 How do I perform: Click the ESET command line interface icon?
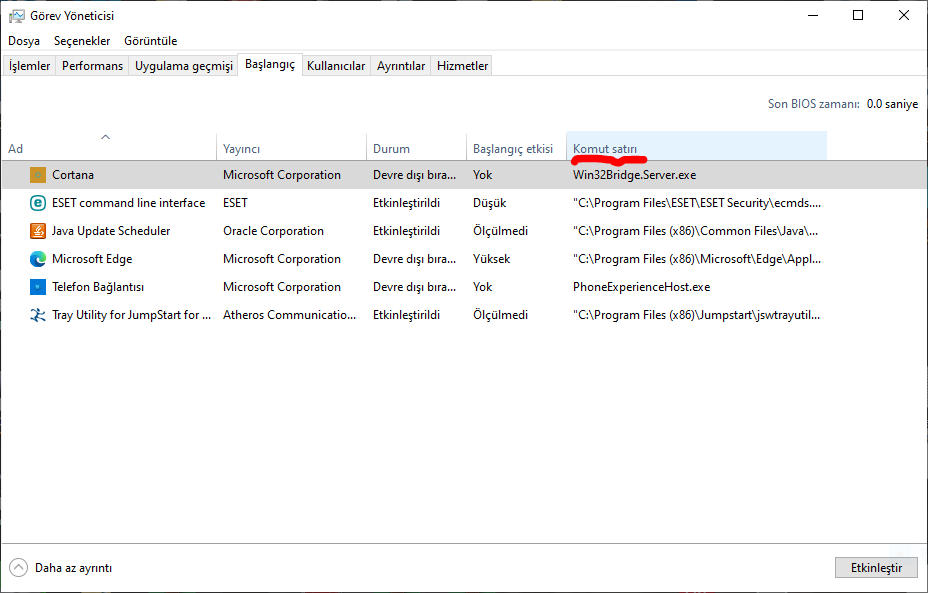pos(38,203)
